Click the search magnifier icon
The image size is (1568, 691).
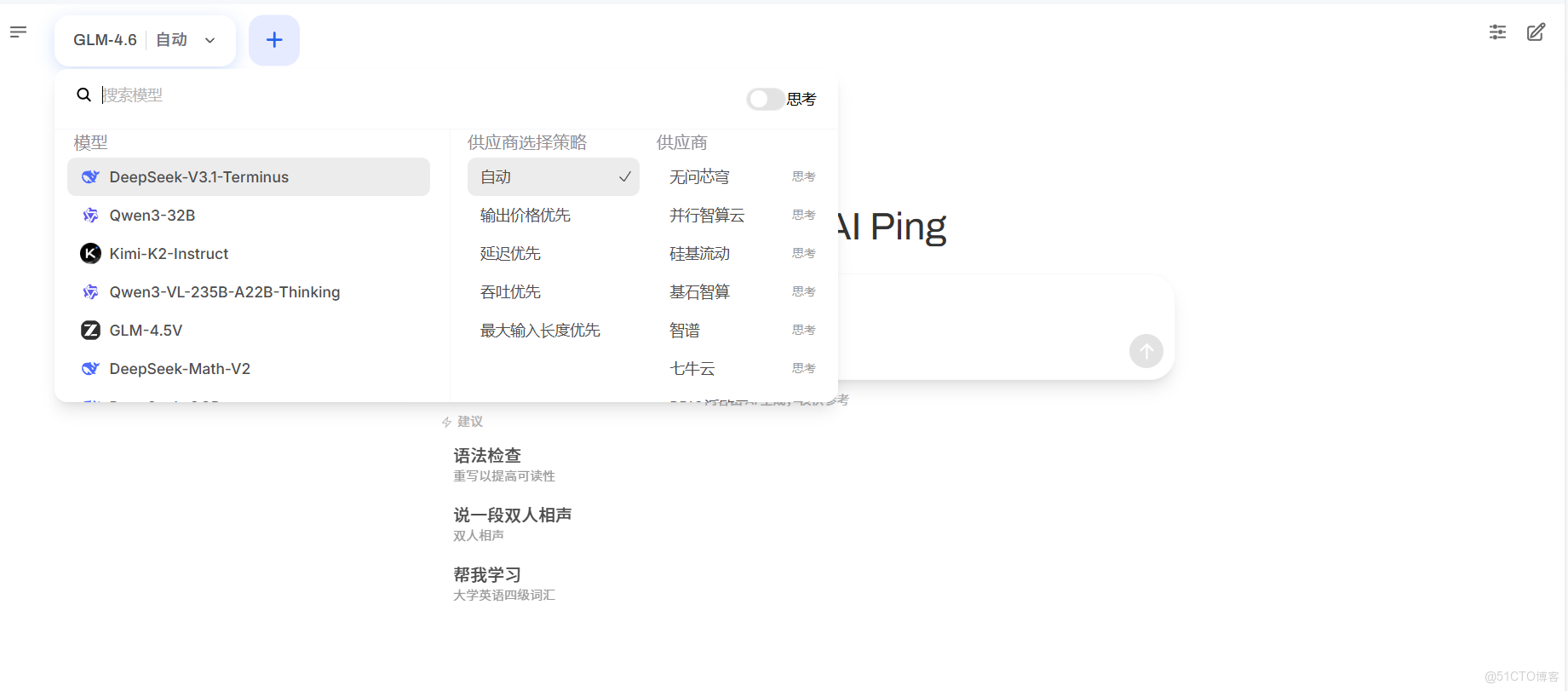(83, 95)
